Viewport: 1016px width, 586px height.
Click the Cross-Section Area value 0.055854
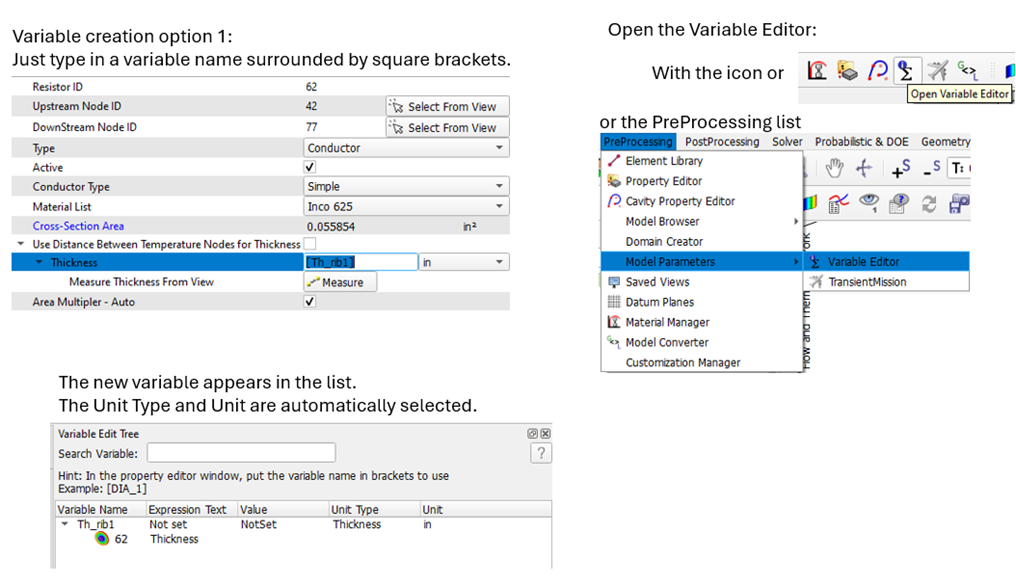pyautogui.click(x=330, y=226)
